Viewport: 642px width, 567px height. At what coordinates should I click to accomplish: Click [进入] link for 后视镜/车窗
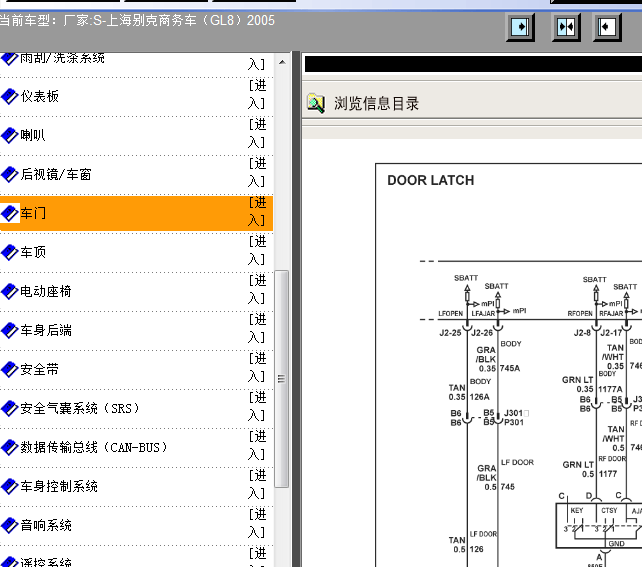(x=257, y=172)
